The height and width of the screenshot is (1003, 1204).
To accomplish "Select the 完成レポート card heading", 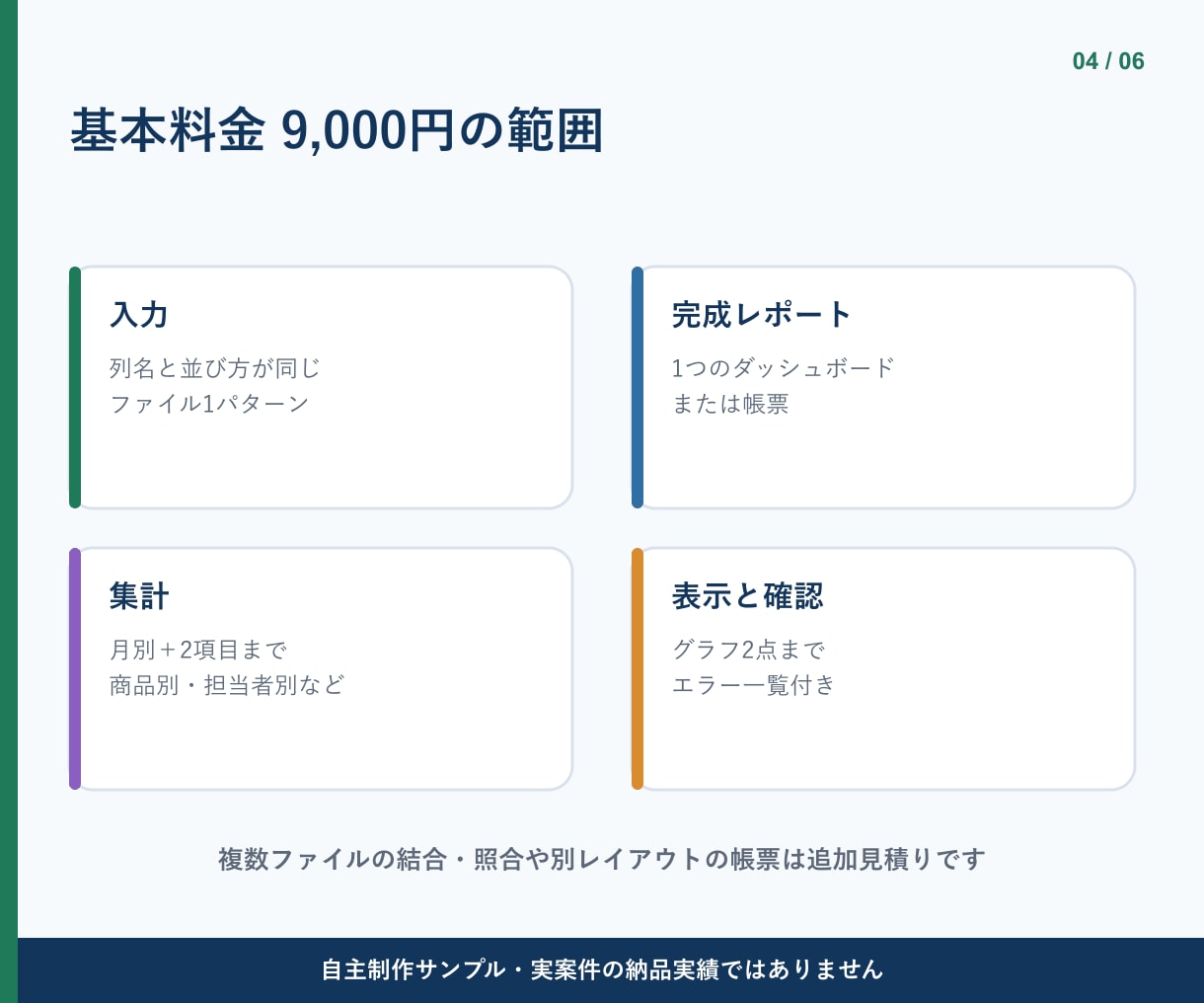I will 761,315.
